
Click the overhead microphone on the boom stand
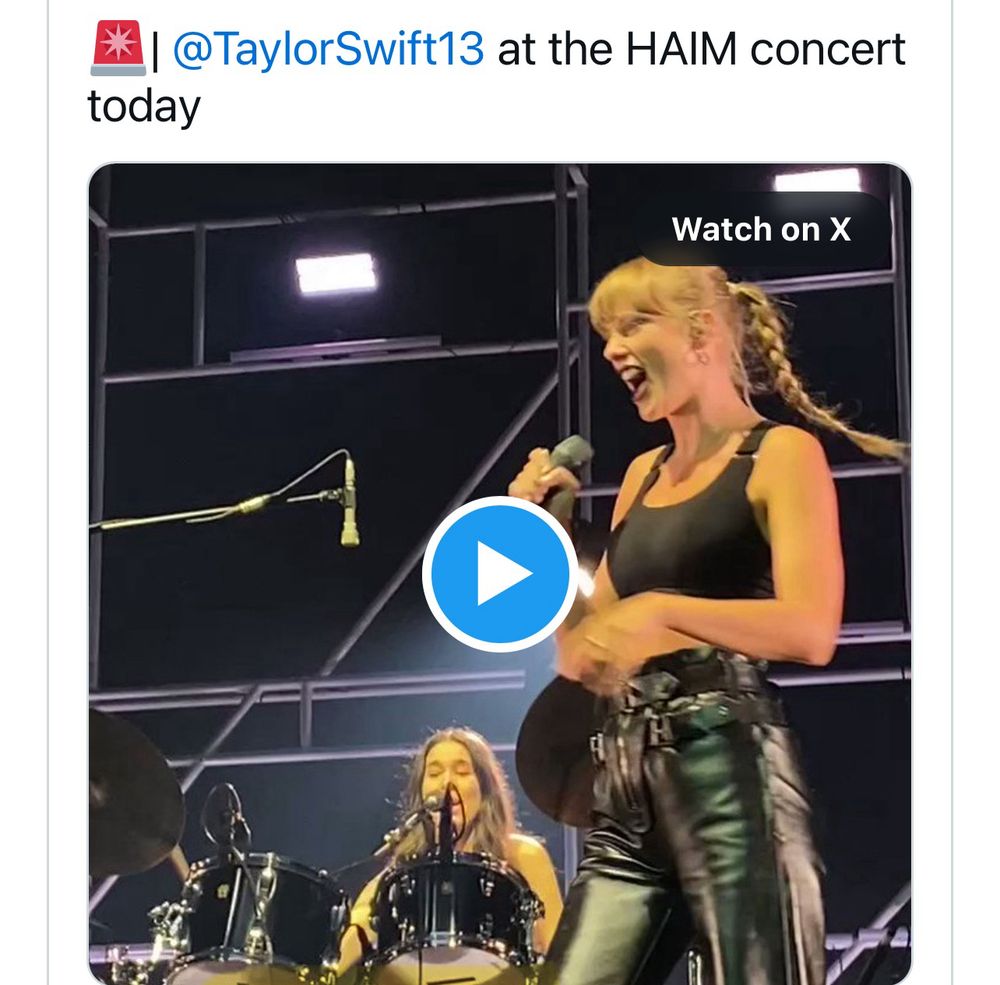click(x=350, y=503)
